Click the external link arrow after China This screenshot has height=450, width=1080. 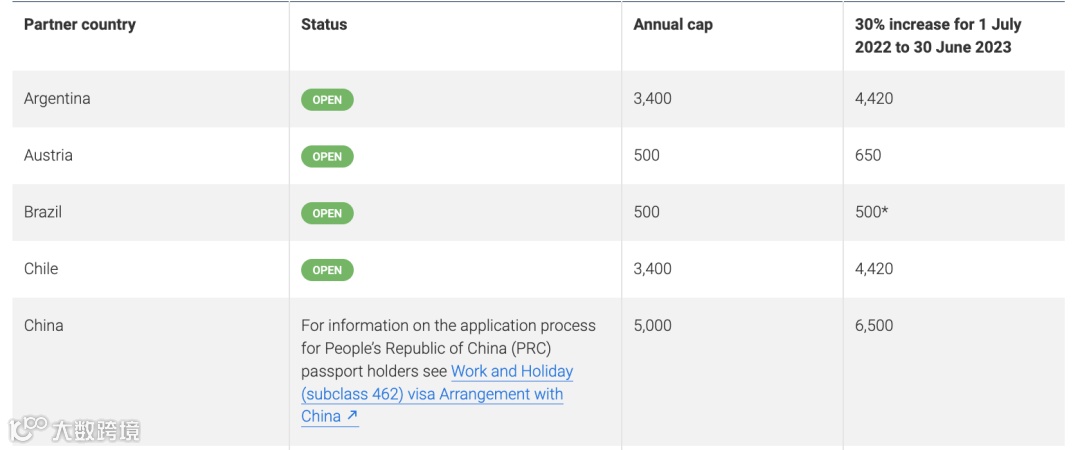(x=352, y=417)
